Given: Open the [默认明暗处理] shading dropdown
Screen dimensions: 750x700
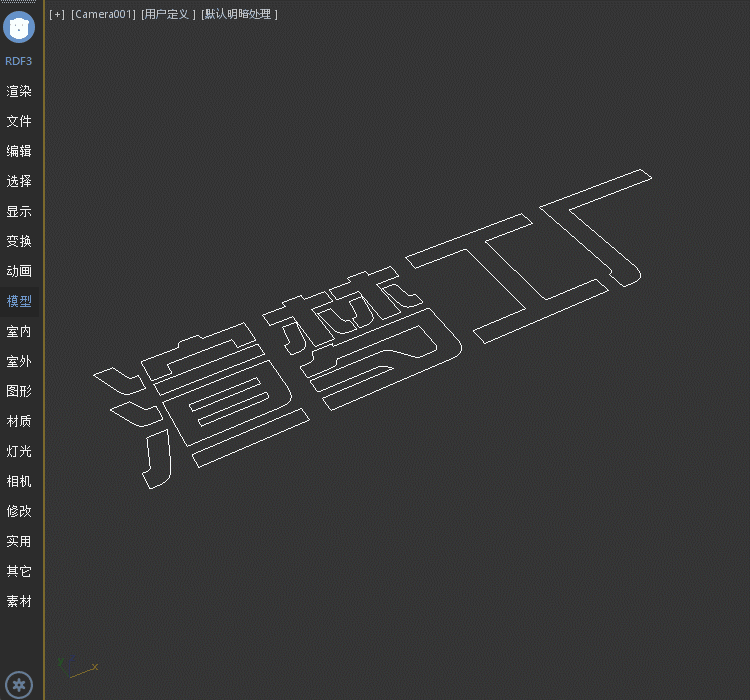Looking at the screenshot, I should coord(239,14).
